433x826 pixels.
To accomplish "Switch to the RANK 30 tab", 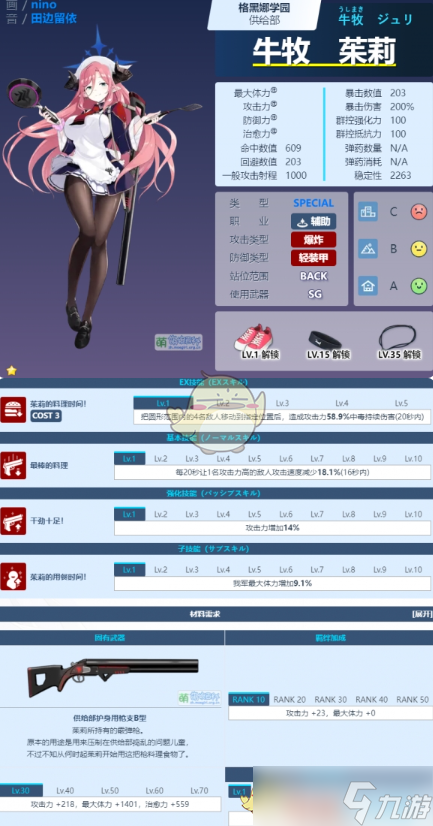I will (330, 700).
